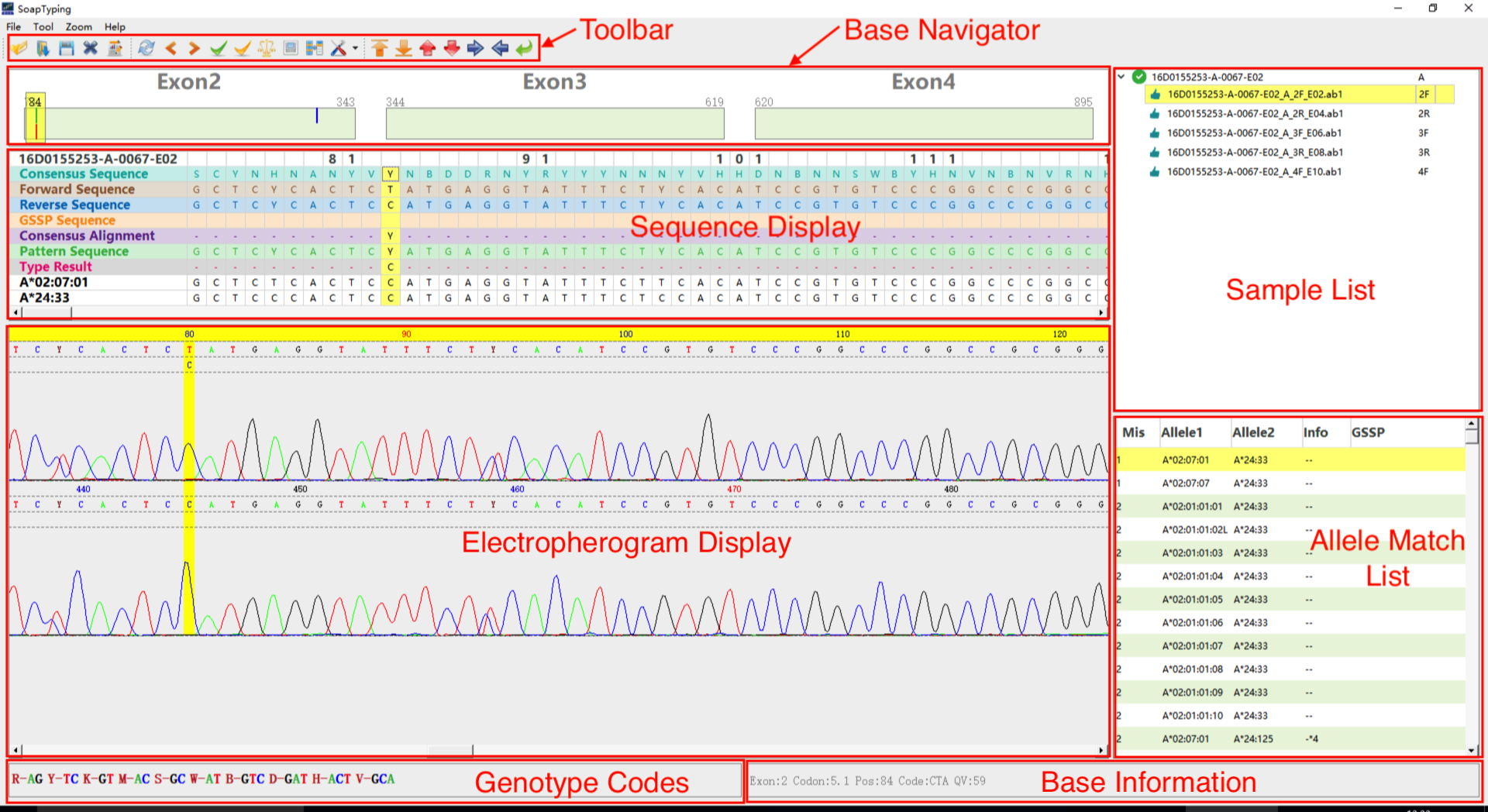Click the blue mismatch marker in Exon2 bar
Image resolution: width=1488 pixels, height=812 pixels.
click(316, 115)
